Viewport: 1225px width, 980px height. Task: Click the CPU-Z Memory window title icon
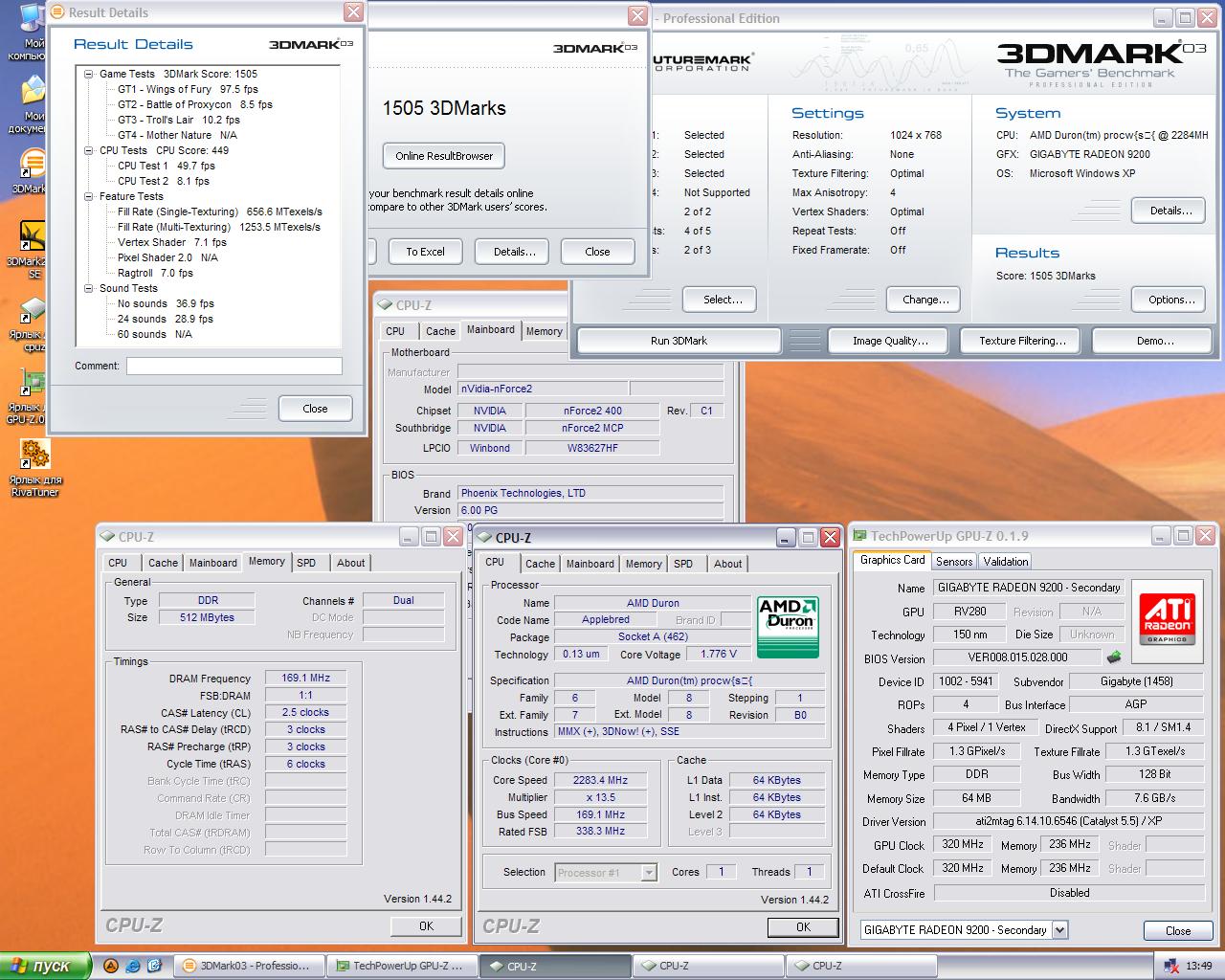click(x=108, y=537)
